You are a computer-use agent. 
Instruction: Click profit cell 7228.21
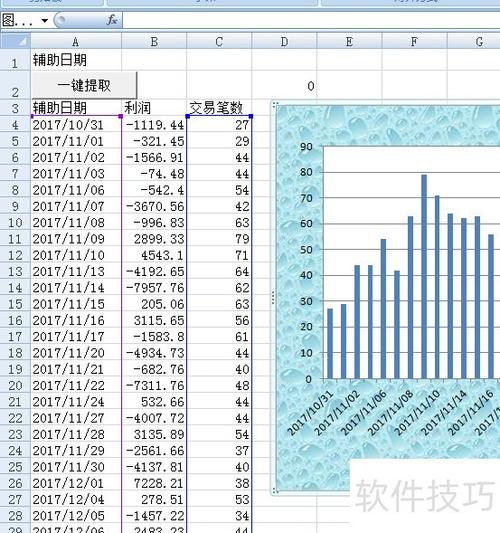point(154,483)
